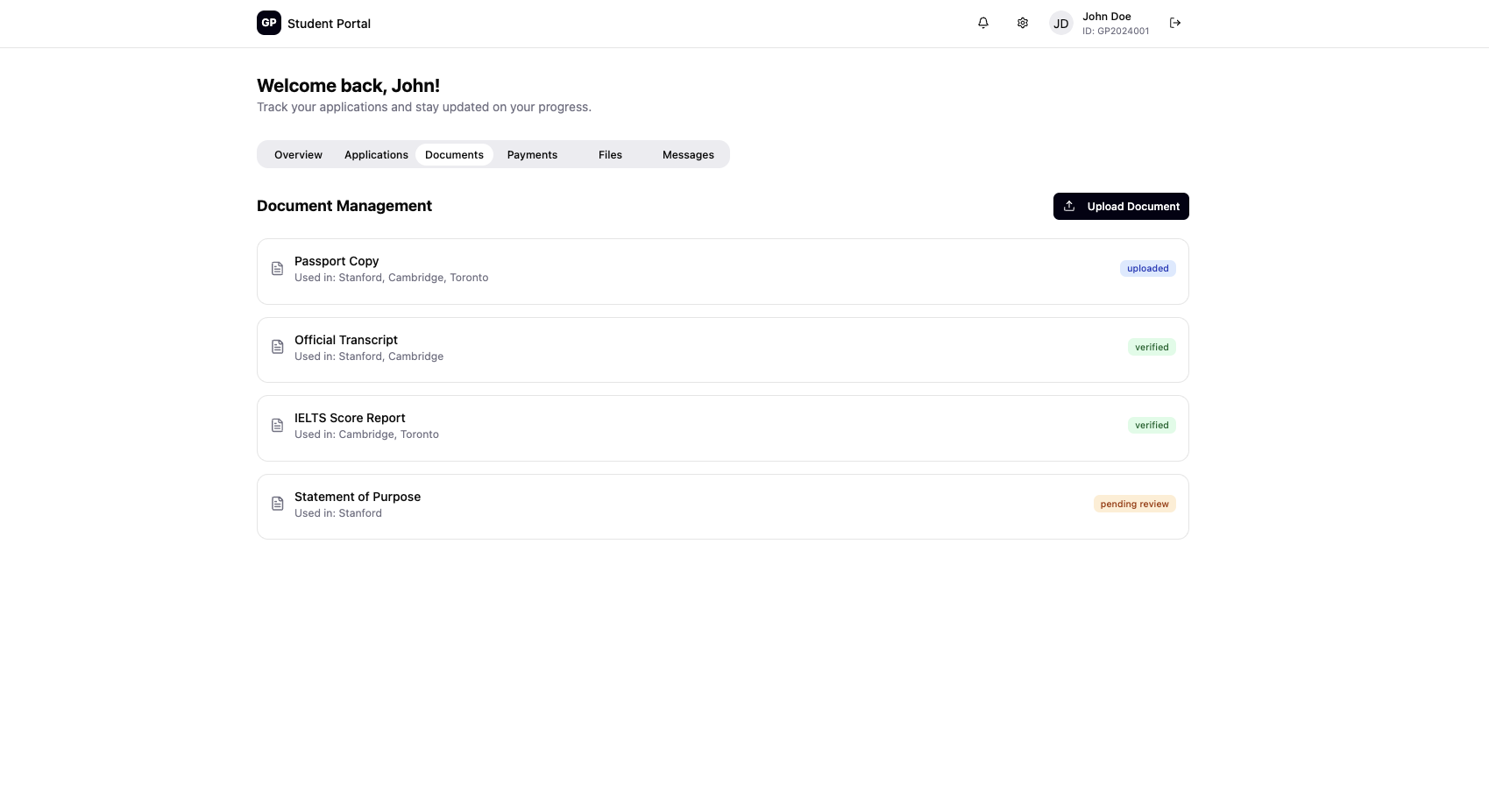Click the JD profile avatar
The image size is (1489, 812).
coord(1061,24)
